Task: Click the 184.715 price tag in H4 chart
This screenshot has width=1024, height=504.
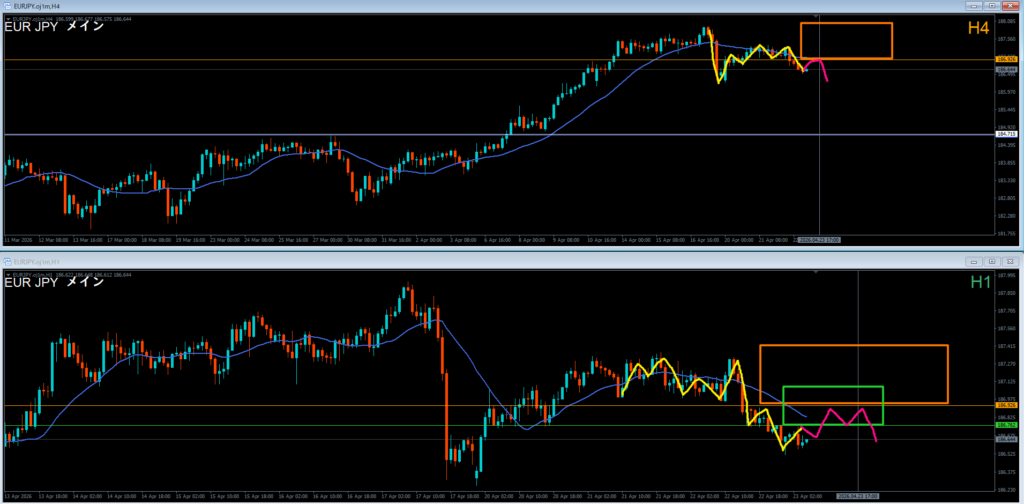Action: point(1006,134)
